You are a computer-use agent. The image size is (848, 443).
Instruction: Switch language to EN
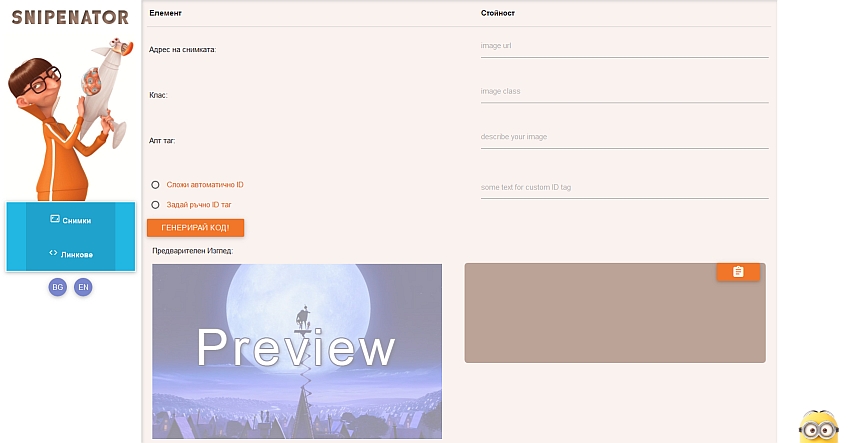[x=83, y=287]
